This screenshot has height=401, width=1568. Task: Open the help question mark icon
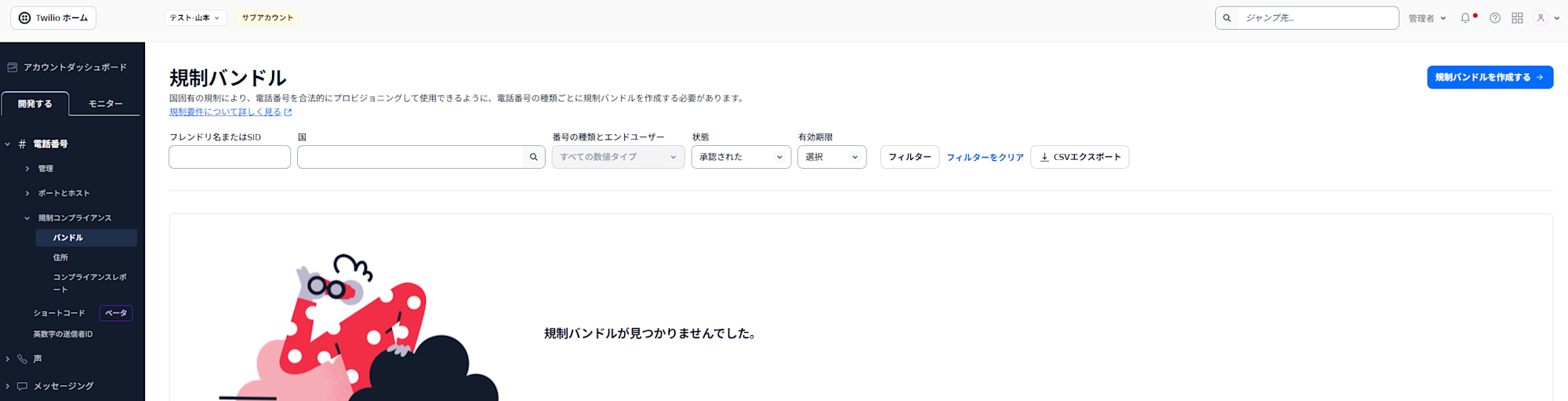click(x=1495, y=18)
